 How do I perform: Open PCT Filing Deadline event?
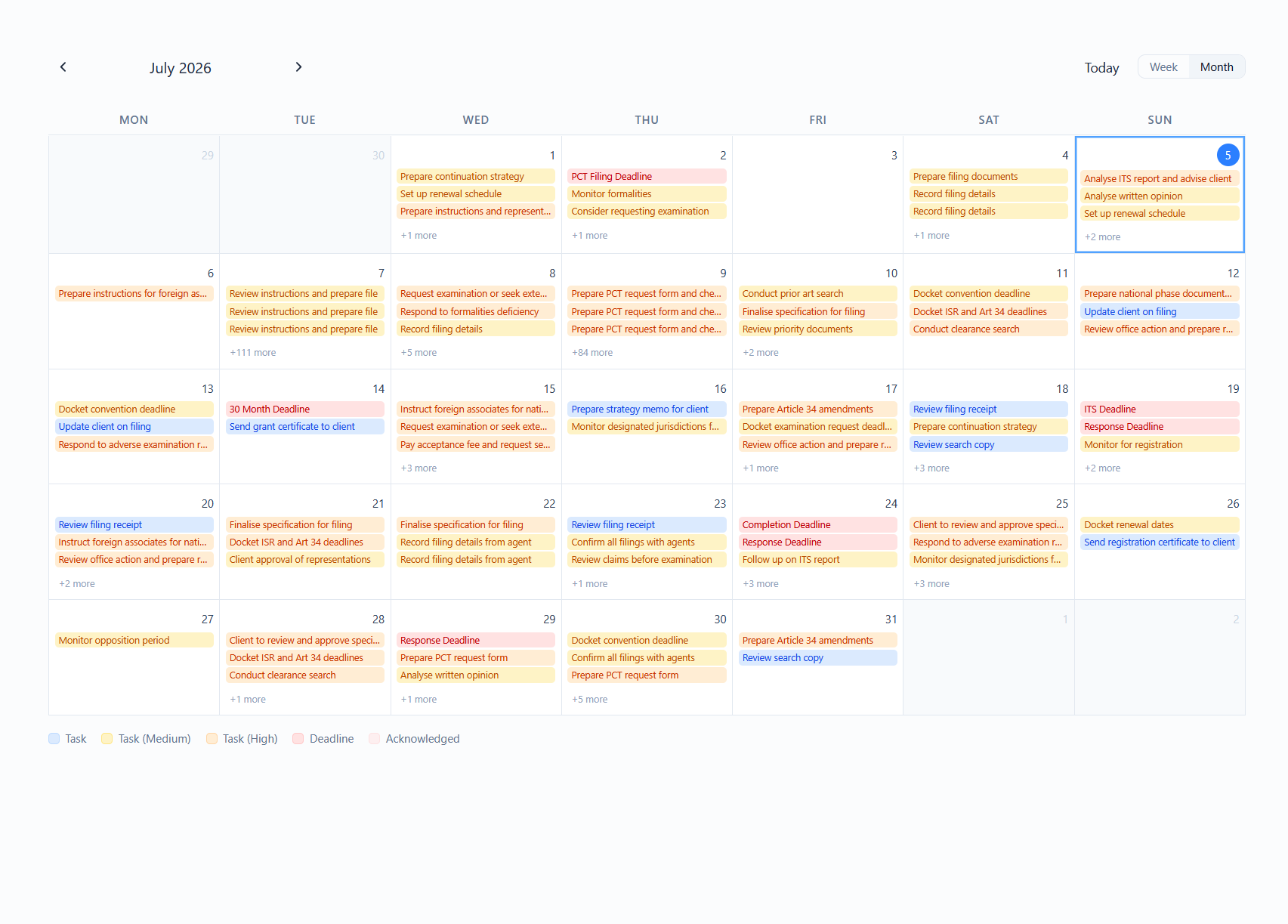point(647,176)
